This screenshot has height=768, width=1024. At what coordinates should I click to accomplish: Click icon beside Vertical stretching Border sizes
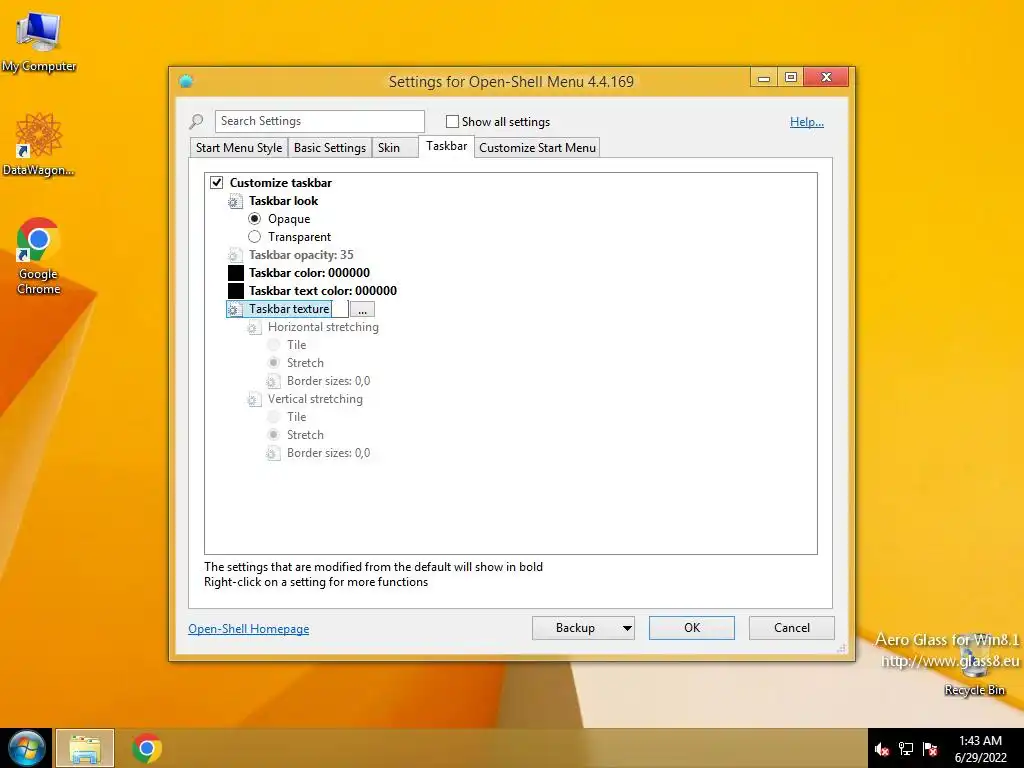tap(273, 453)
